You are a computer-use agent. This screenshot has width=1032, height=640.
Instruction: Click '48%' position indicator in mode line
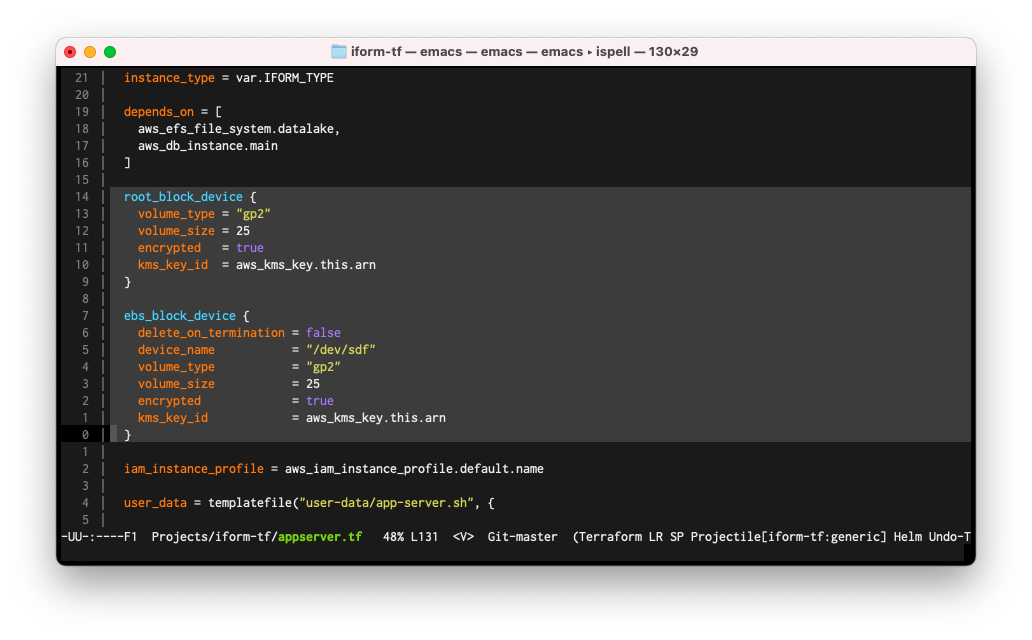[394, 537]
